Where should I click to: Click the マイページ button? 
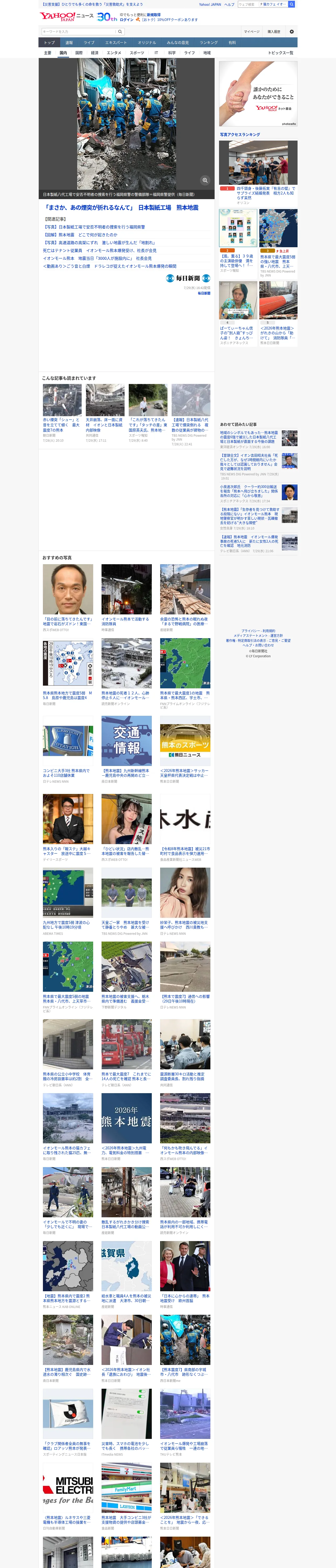(x=251, y=32)
